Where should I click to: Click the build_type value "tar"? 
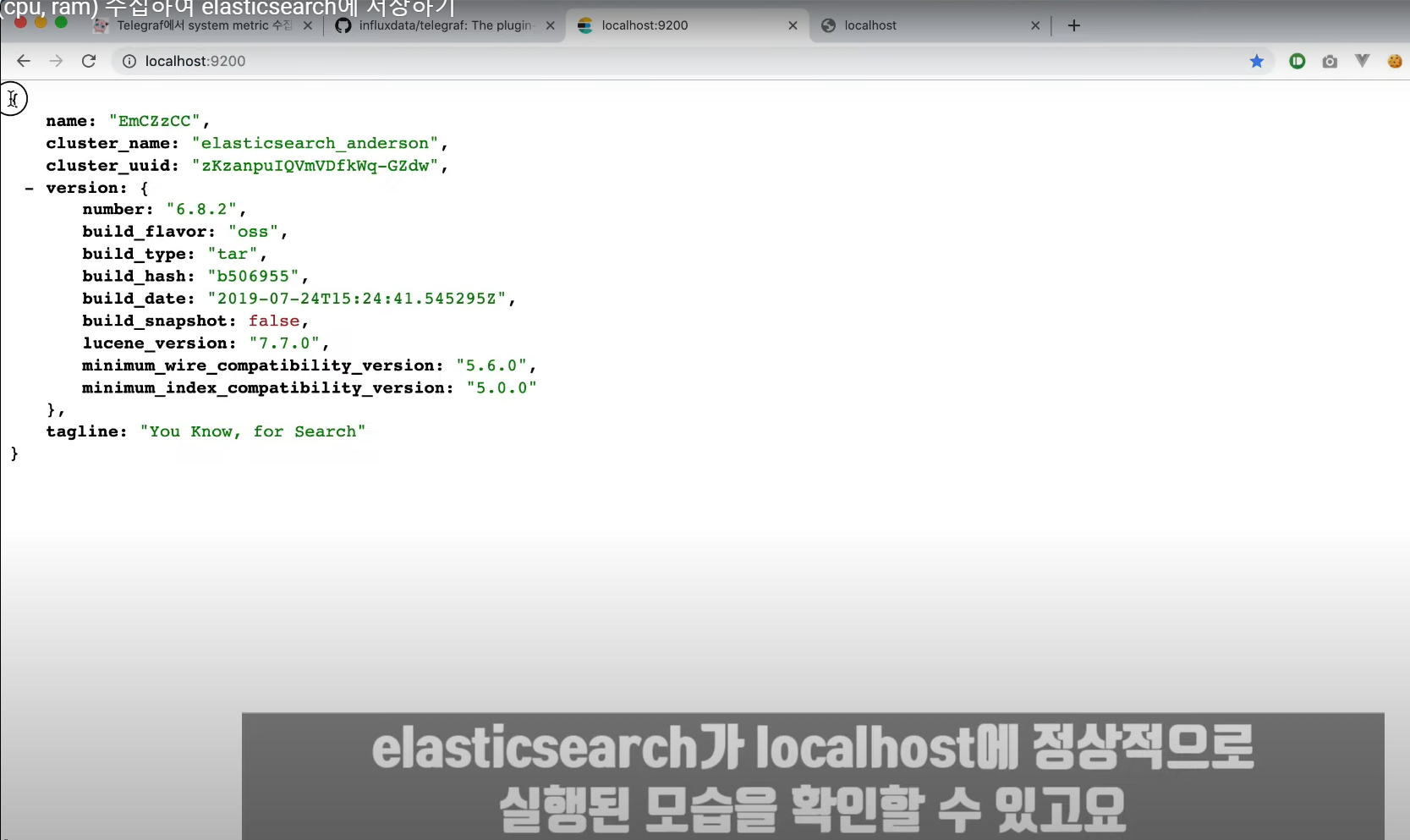(x=233, y=254)
